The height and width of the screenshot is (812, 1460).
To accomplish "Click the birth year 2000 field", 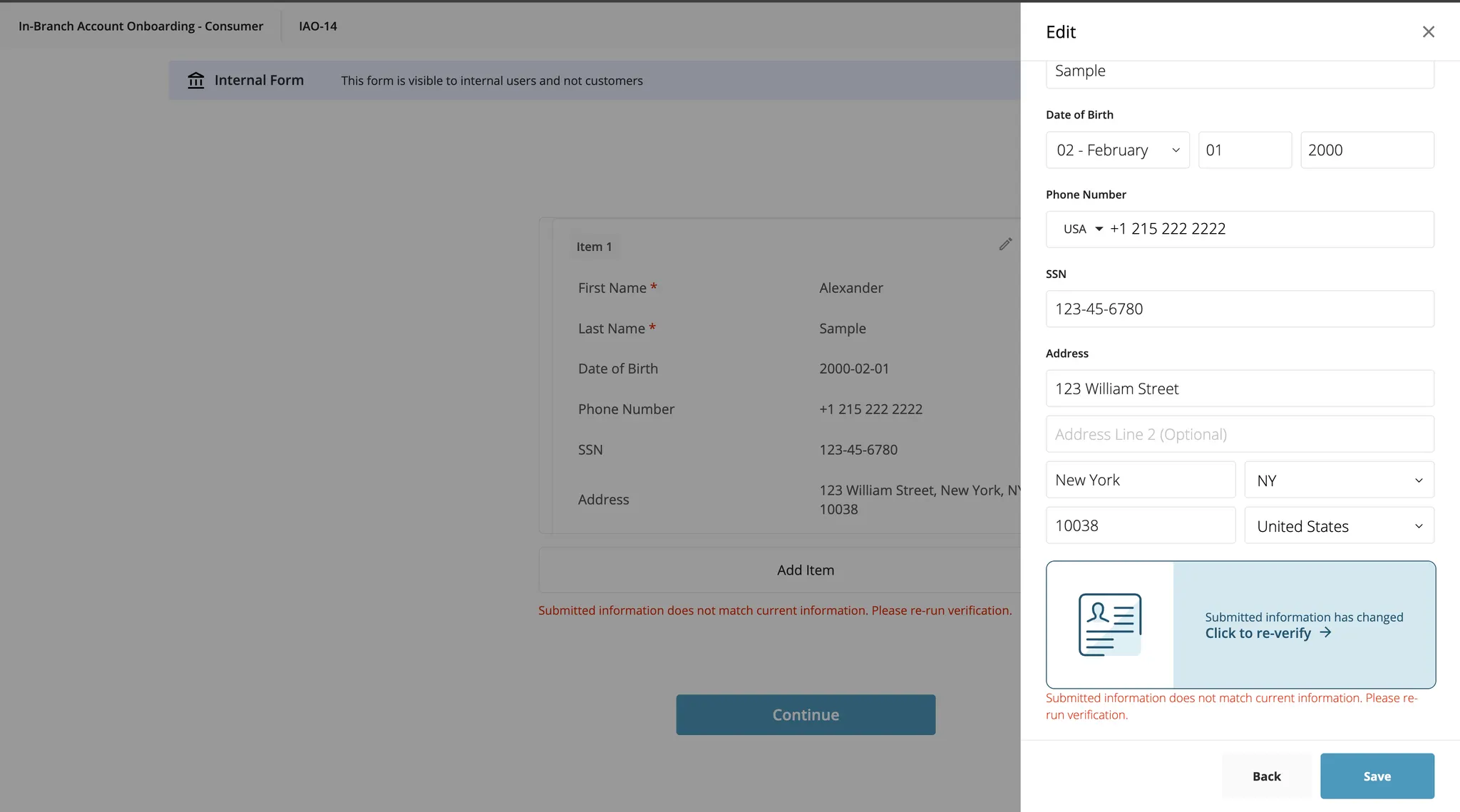I will tap(1367, 150).
